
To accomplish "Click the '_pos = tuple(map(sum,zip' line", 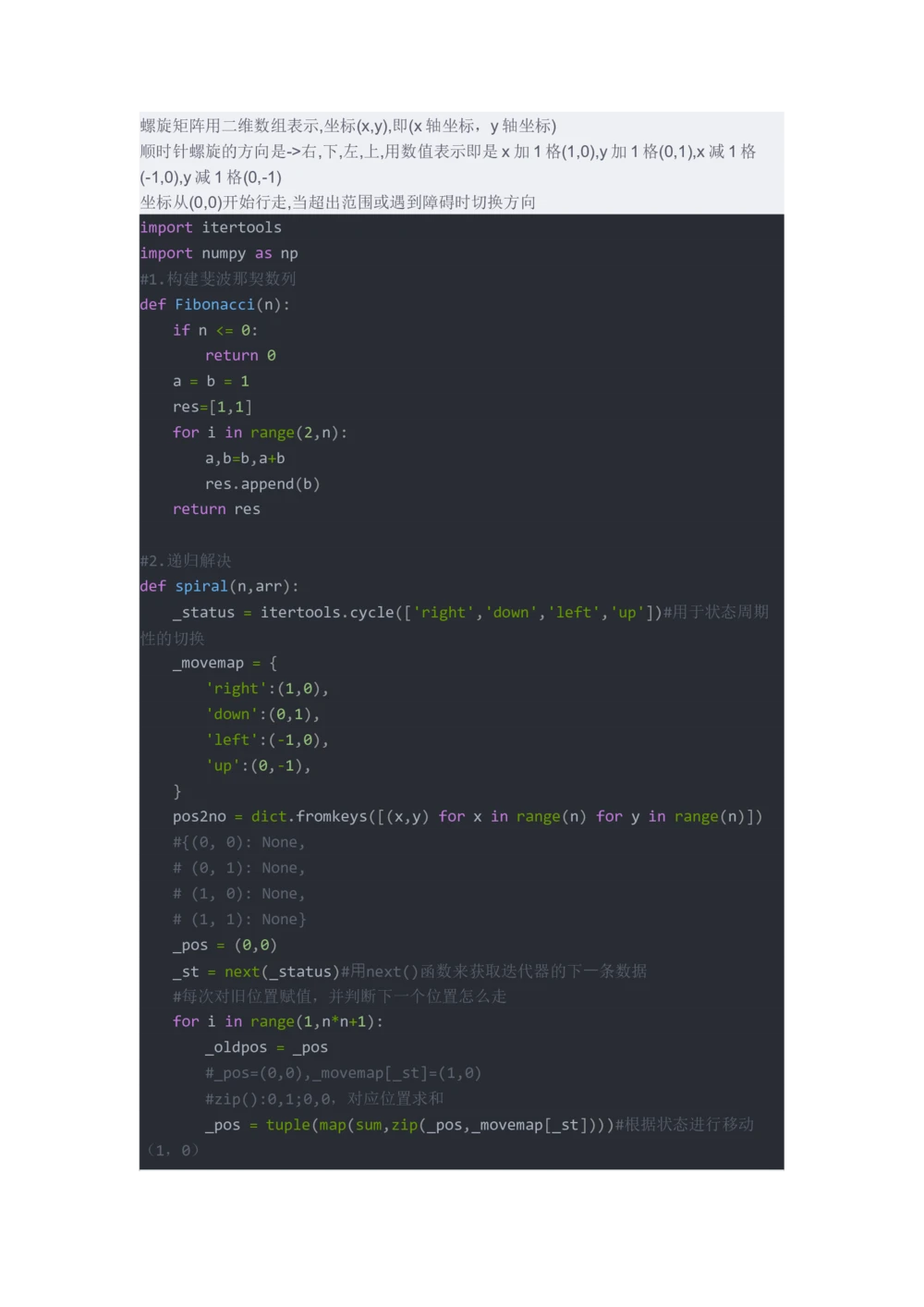I will (x=408, y=1124).
